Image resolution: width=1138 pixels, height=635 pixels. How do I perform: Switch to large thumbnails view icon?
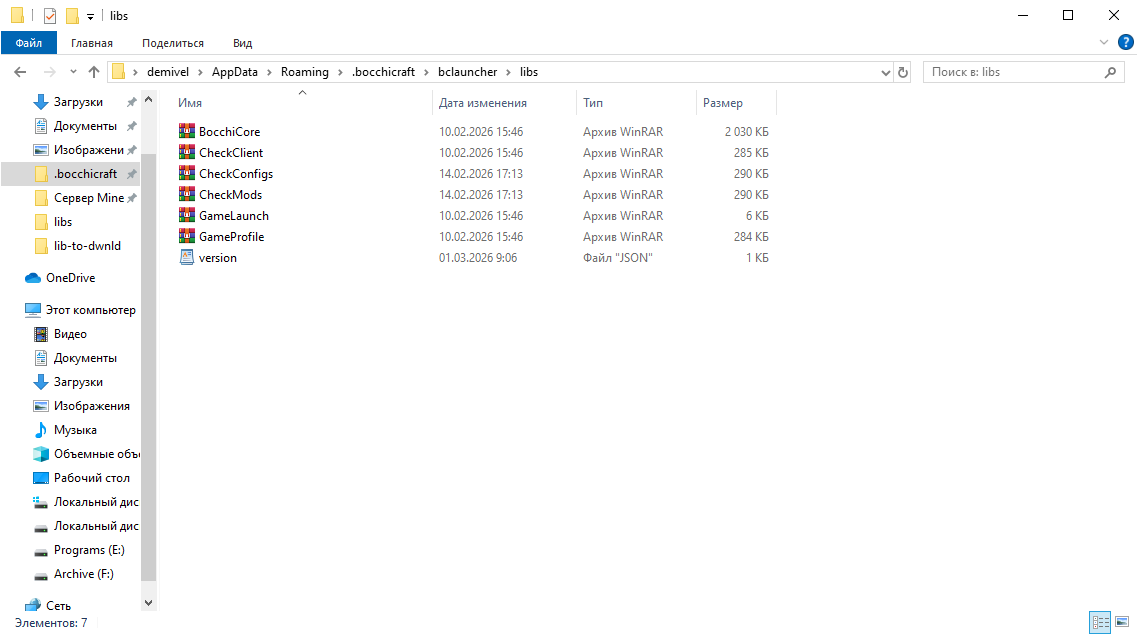click(1122, 622)
